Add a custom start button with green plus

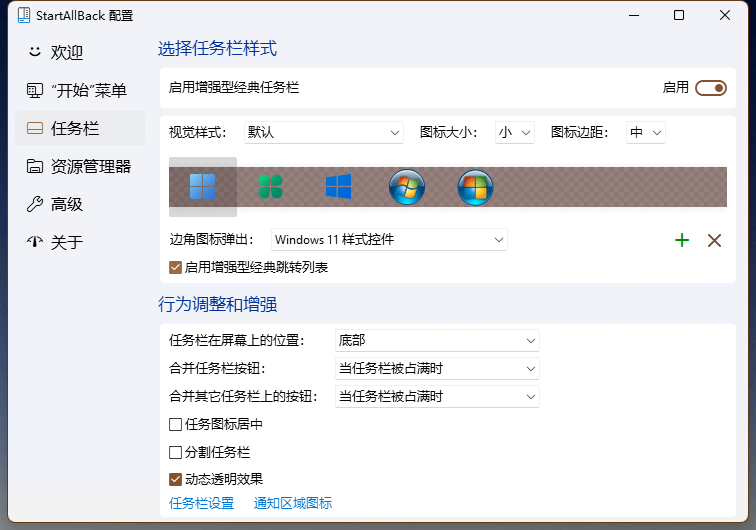pyautogui.click(x=682, y=240)
